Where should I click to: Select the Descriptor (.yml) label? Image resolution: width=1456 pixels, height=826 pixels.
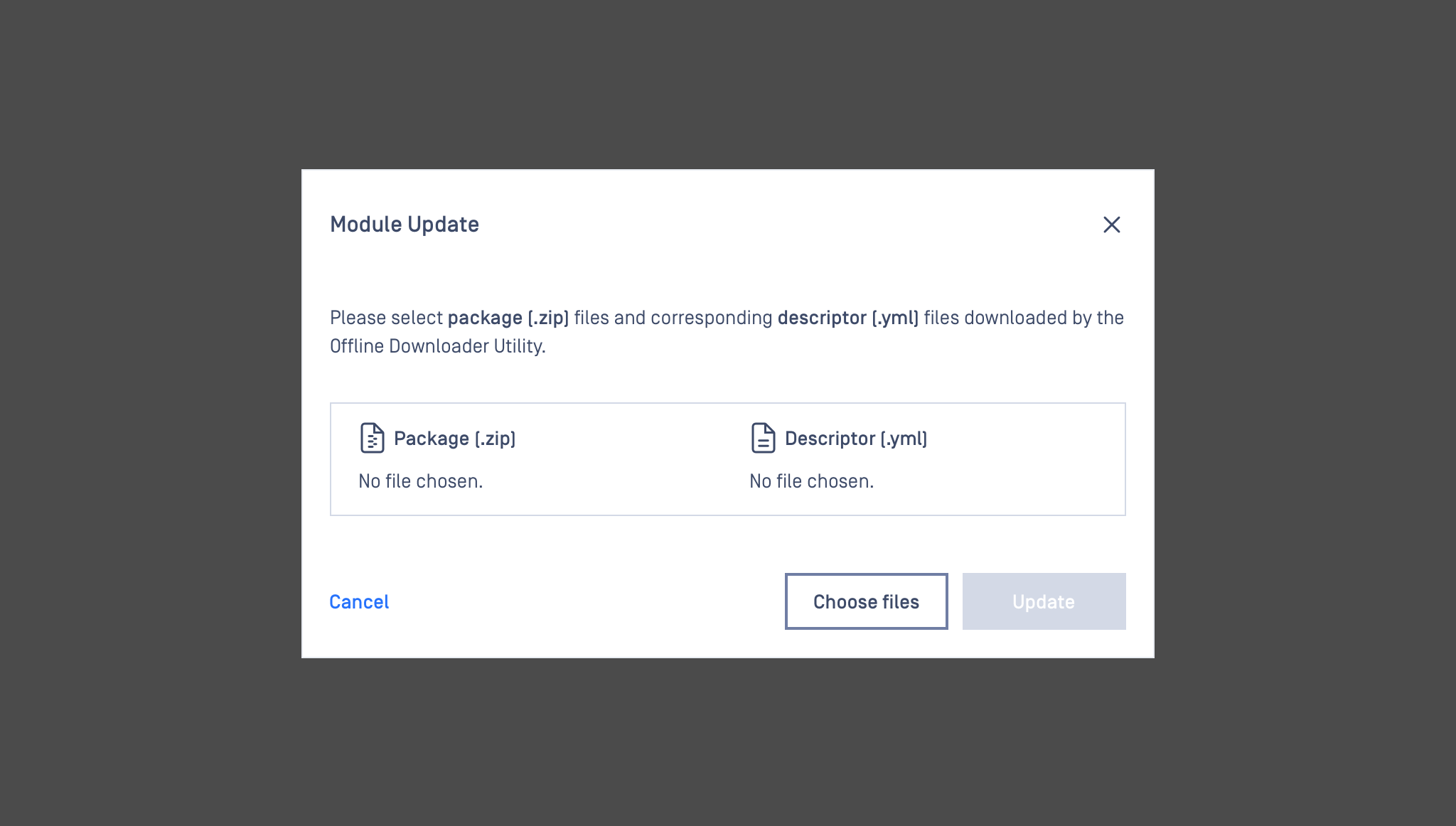[856, 439]
